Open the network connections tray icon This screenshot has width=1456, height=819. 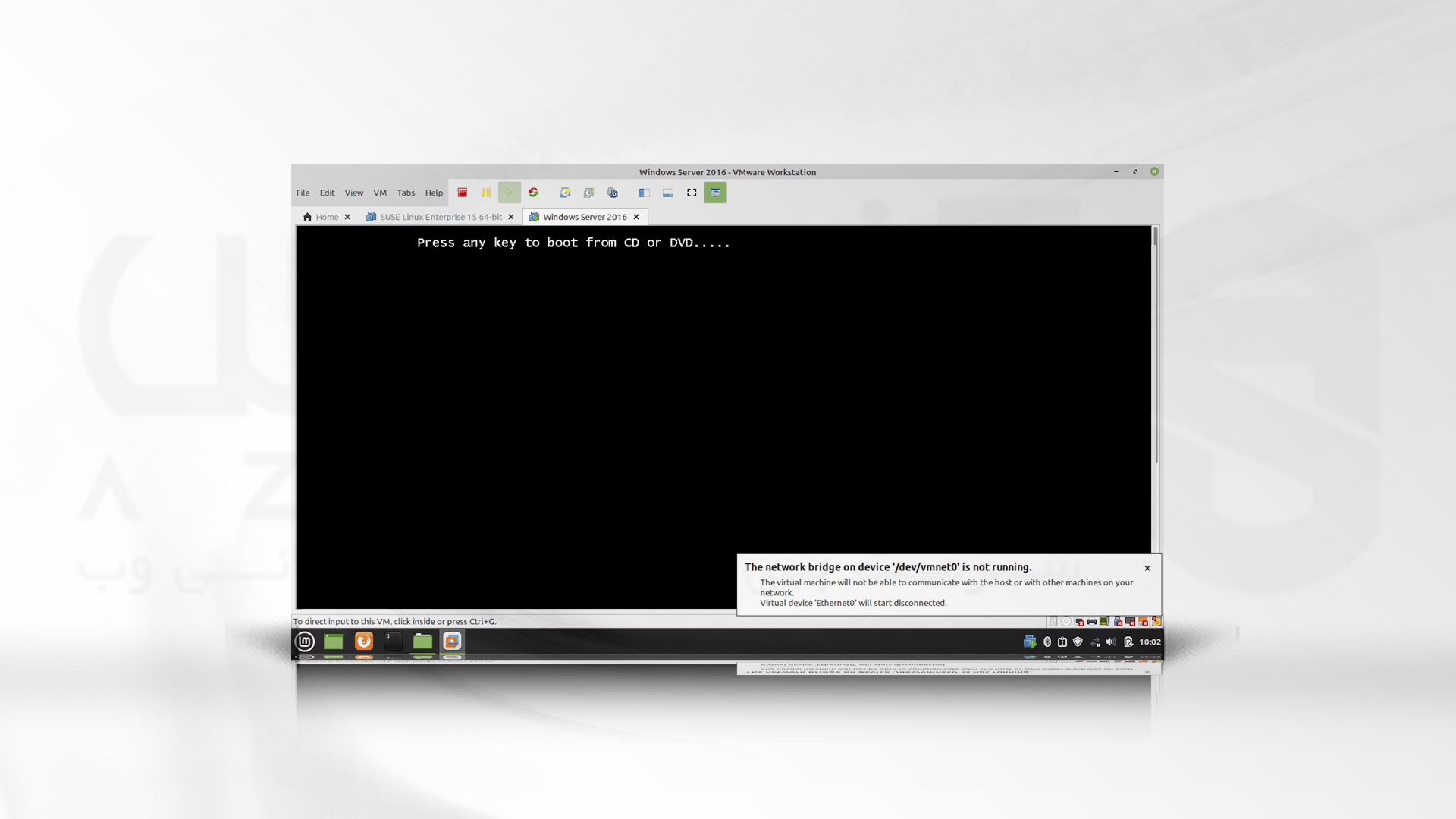coord(1095,642)
